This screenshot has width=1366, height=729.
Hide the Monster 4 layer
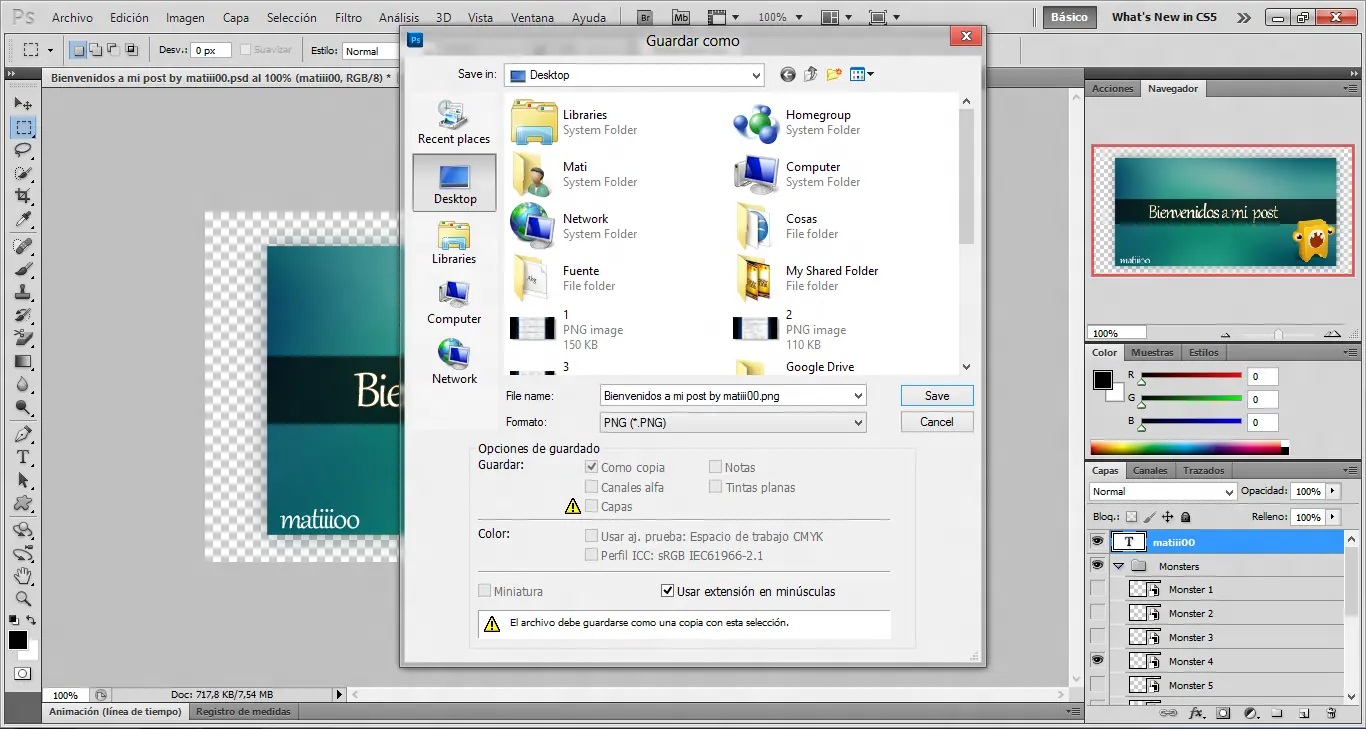[1098, 661]
